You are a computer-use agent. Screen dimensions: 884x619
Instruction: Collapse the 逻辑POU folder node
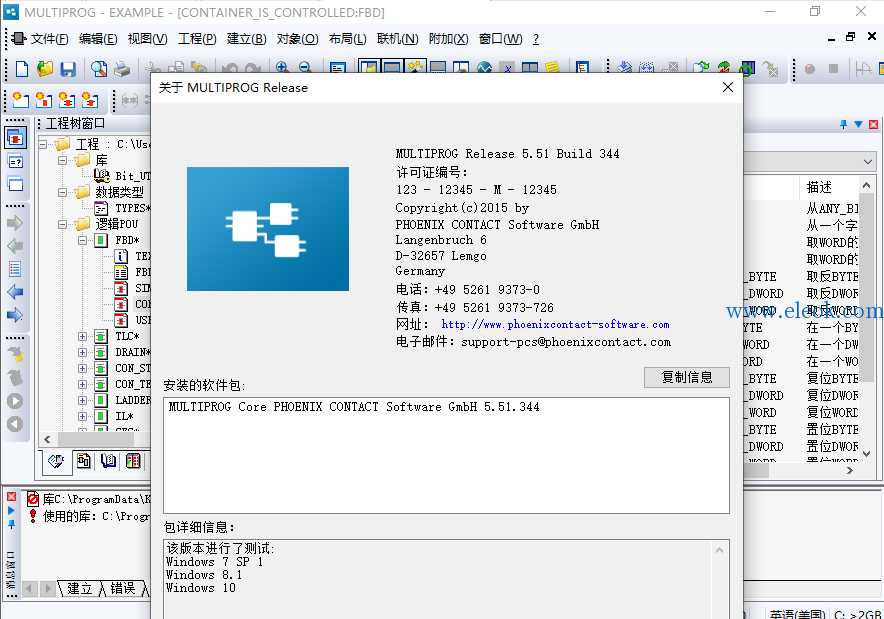click(63, 224)
